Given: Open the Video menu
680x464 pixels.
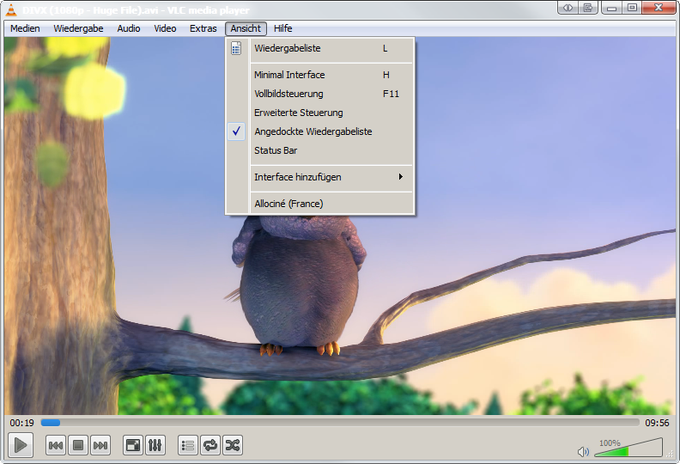Looking at the screenshot, I should point(165,29).
